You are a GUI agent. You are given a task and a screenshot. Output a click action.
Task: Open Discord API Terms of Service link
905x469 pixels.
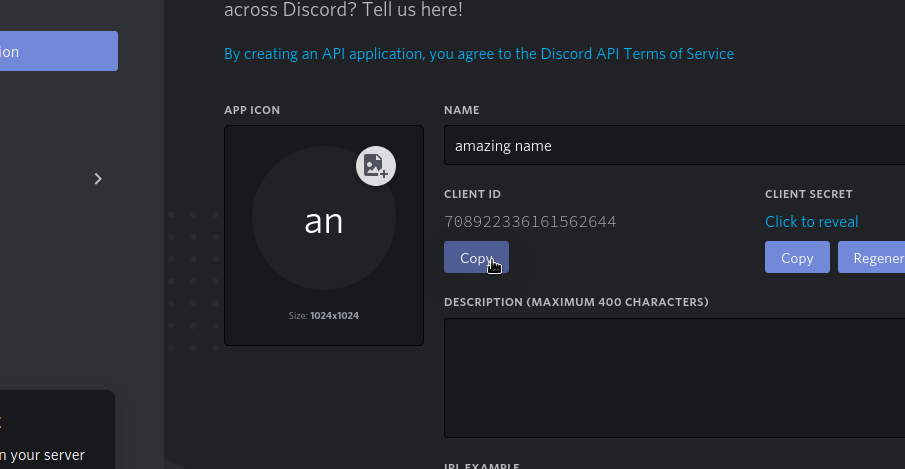(x=479, y=54)
